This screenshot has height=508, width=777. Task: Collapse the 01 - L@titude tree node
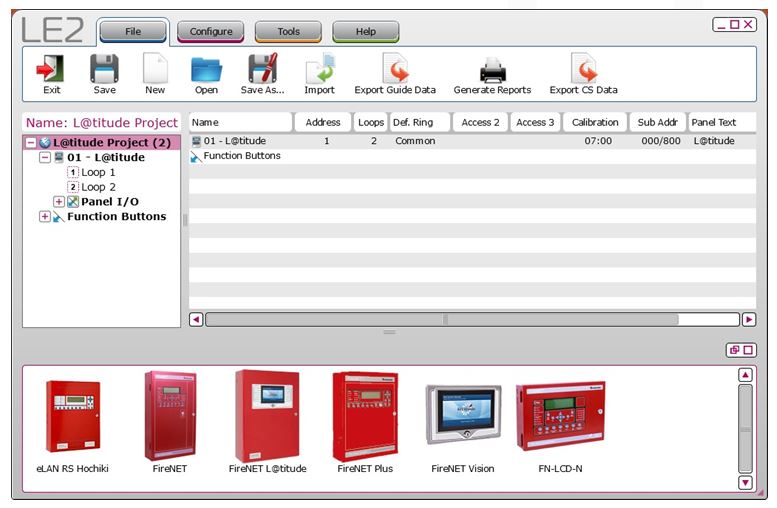(45, 158)
